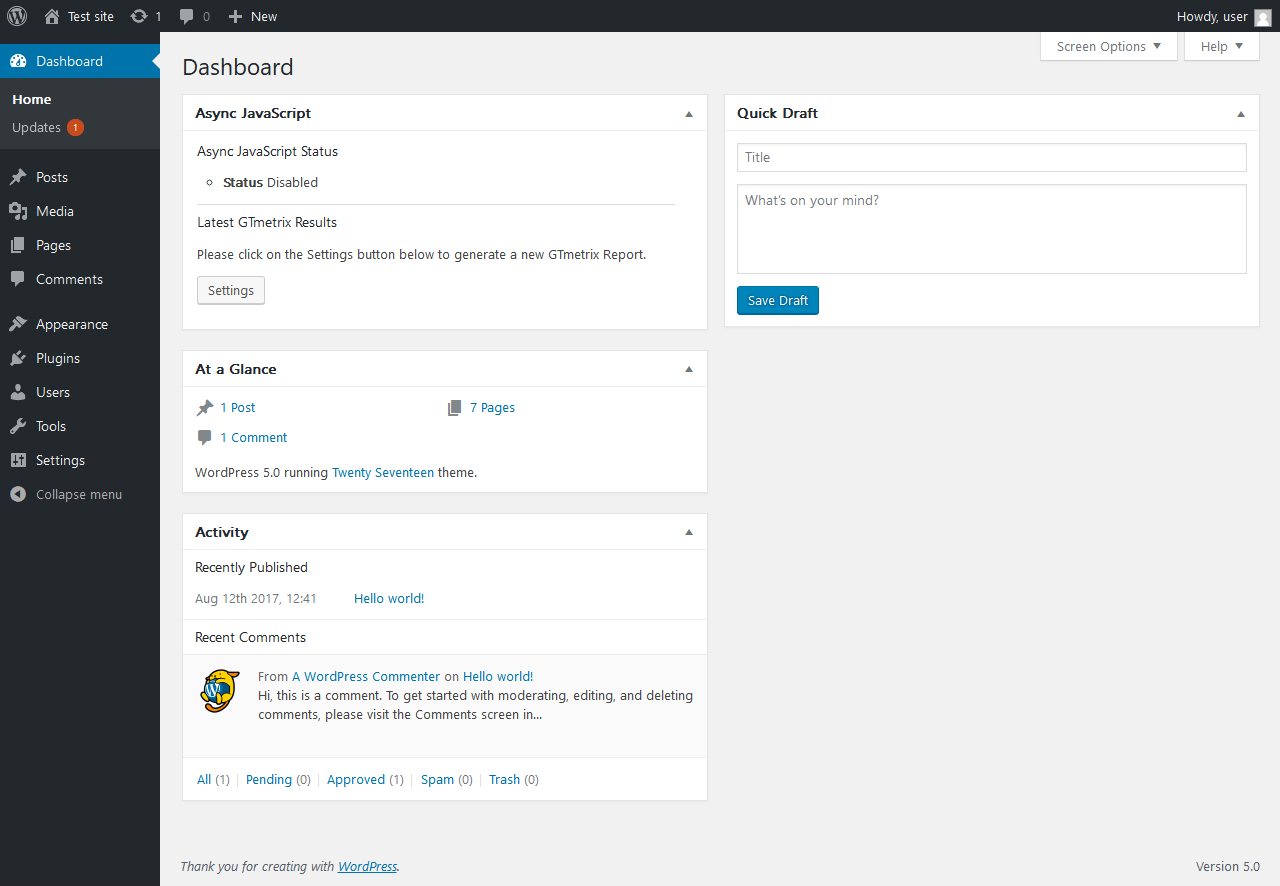The image size is (1280, 886).
Task: Click the Appearance paintbrush icon
Action: pyautogui.click(x=18, y=324)
